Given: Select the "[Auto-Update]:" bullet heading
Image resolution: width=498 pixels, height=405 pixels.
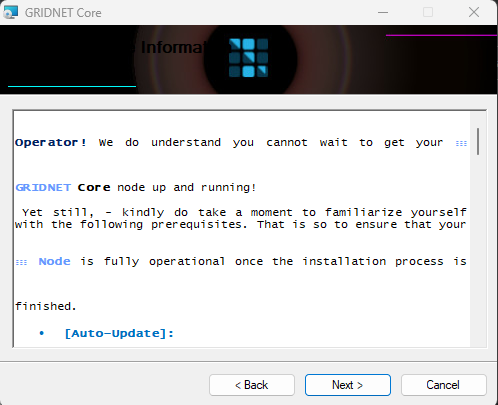Looking at the screenshot, I should (119, 333).
